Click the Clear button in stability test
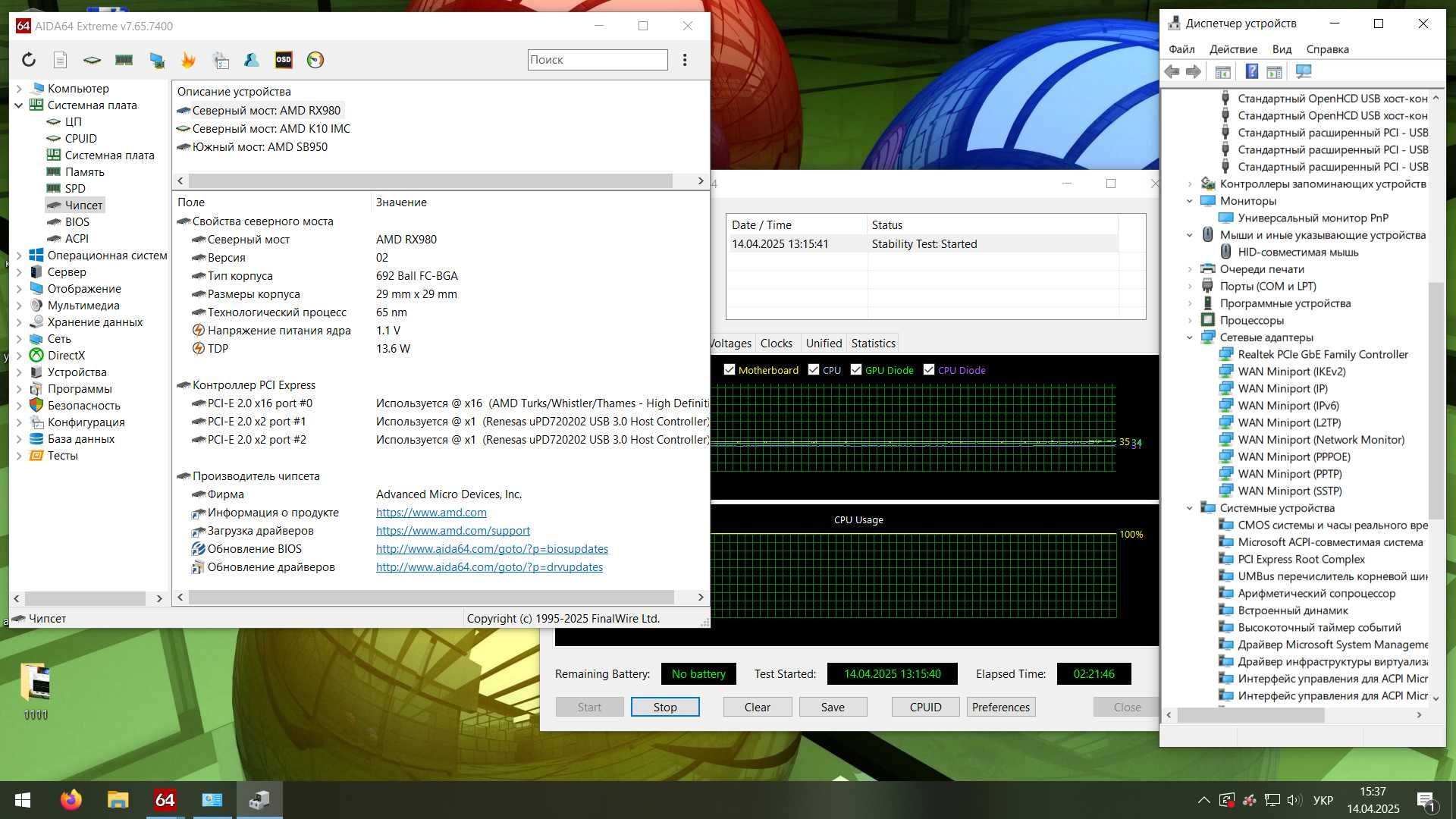This screenshot has height=819, width=1456. tap(757, 707)
